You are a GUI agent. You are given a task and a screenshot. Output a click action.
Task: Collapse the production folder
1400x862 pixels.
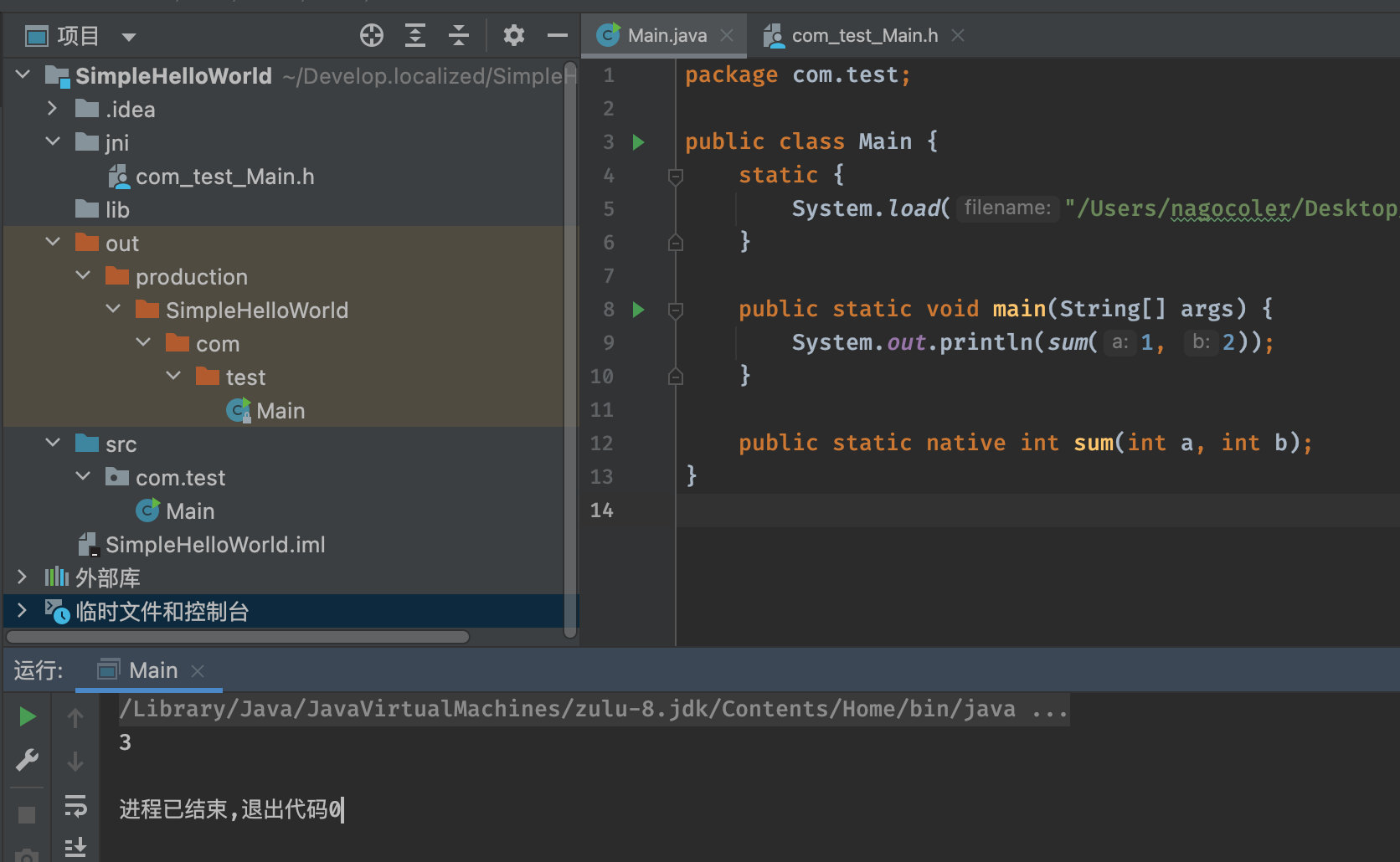tap(83, 276)
